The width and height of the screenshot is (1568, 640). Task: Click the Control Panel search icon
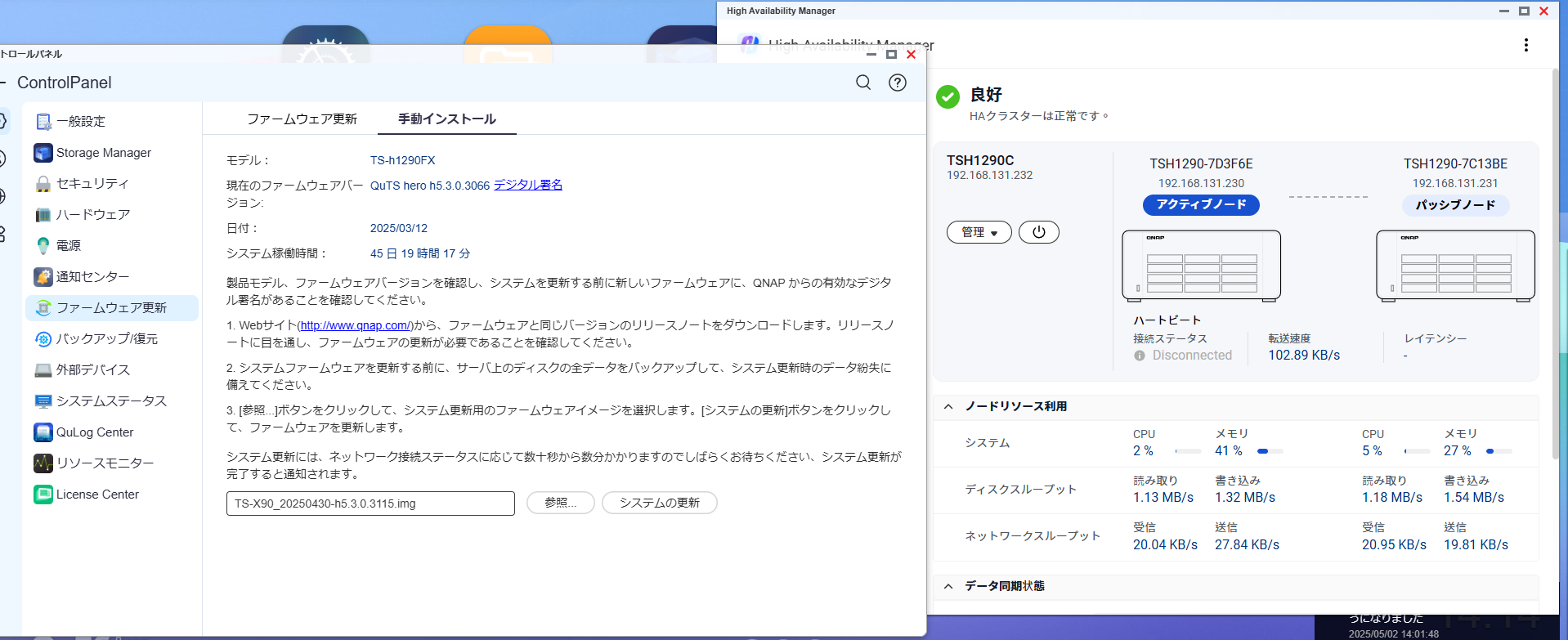863,83
